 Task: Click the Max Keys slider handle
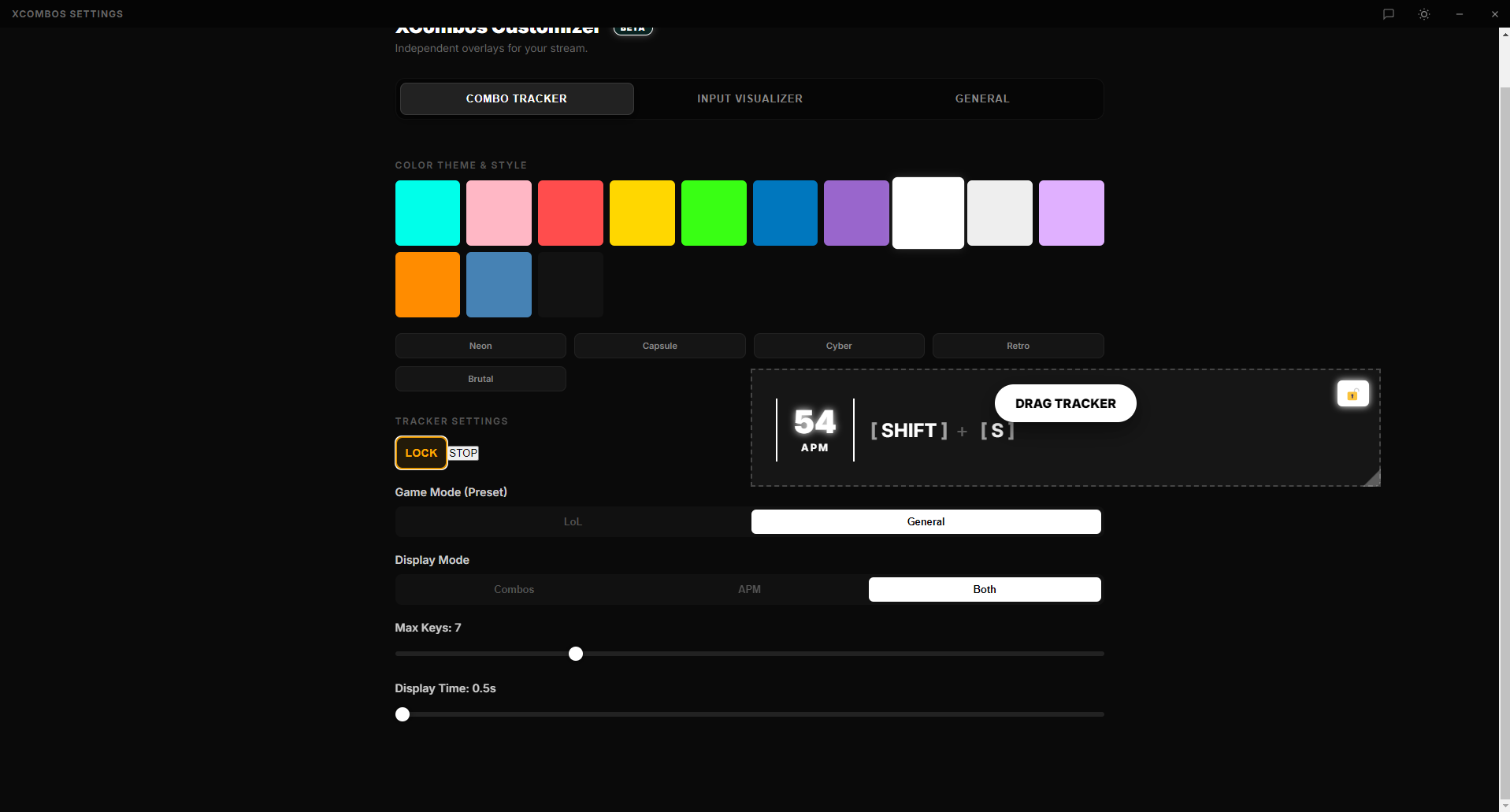pos(575,653)
